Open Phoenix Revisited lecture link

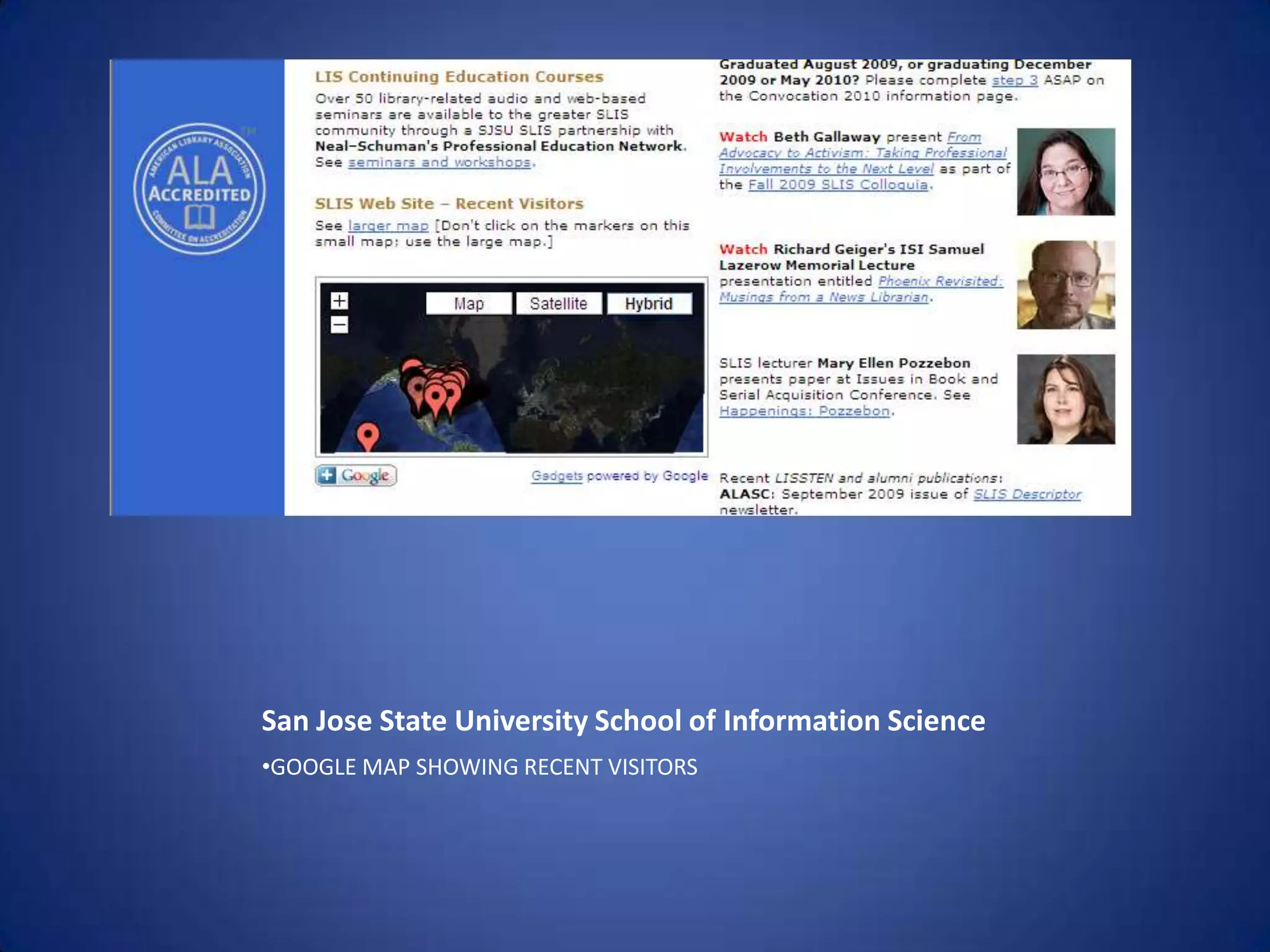[861, 289]
